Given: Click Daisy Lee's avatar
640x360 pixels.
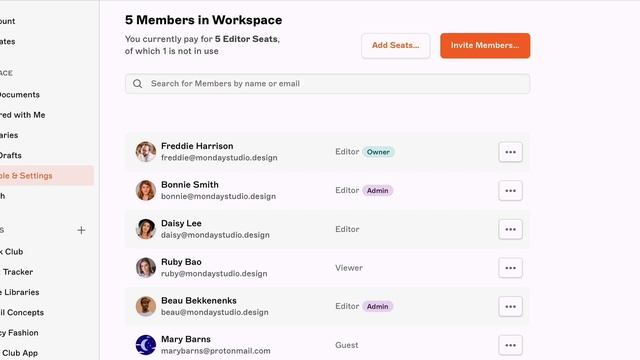Looking at the screenshot, I should 146,229.
